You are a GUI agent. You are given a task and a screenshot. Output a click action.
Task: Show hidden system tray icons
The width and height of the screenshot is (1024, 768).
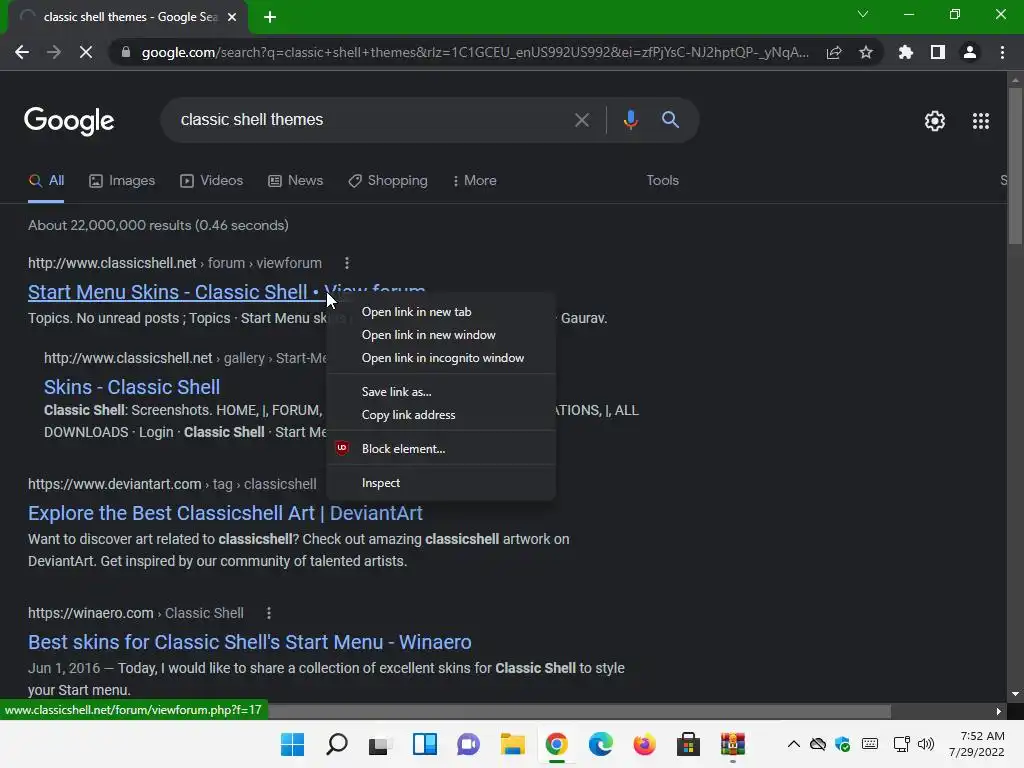coord(793,744)
